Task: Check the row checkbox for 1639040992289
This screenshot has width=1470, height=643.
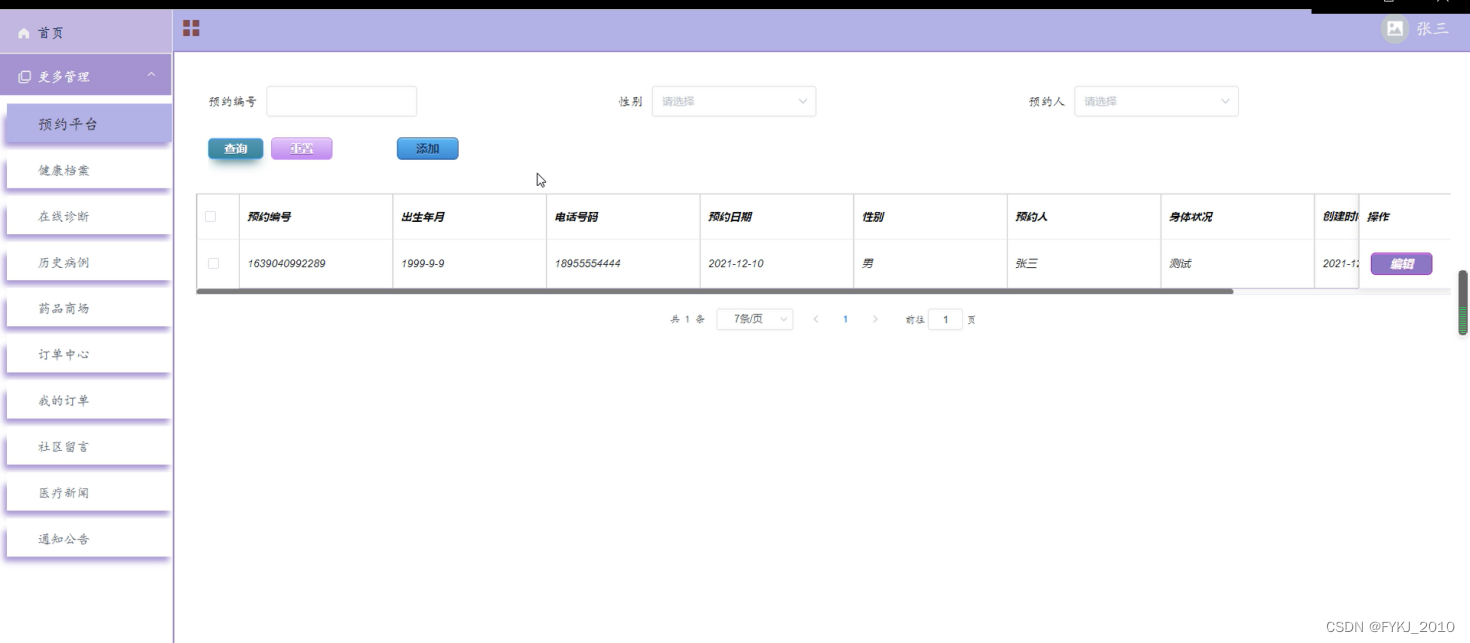Action: (213, 263)
